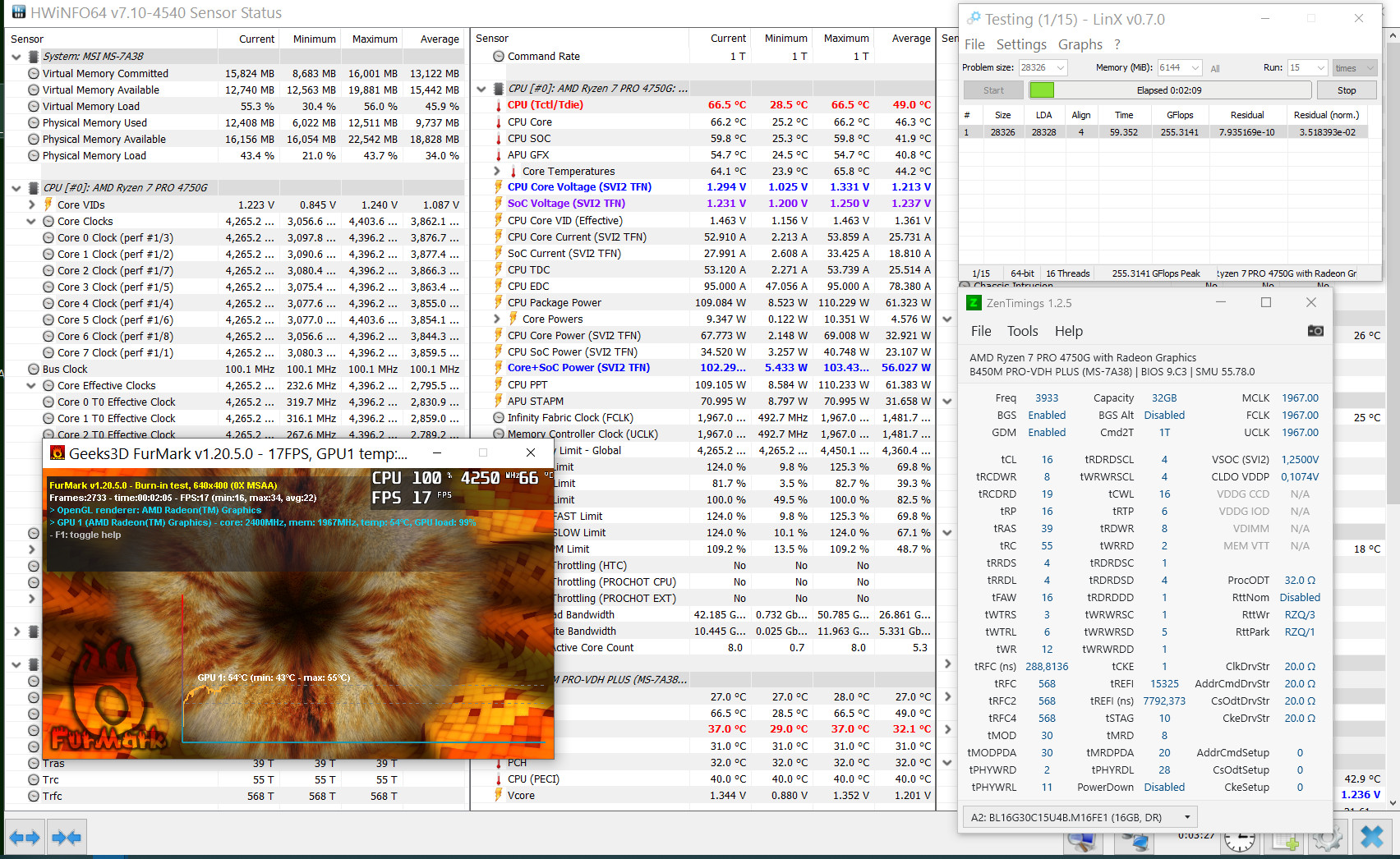The image size is (1400, 859).
Task: Click the LinX GFlops column header
Action: [1180, 115]
